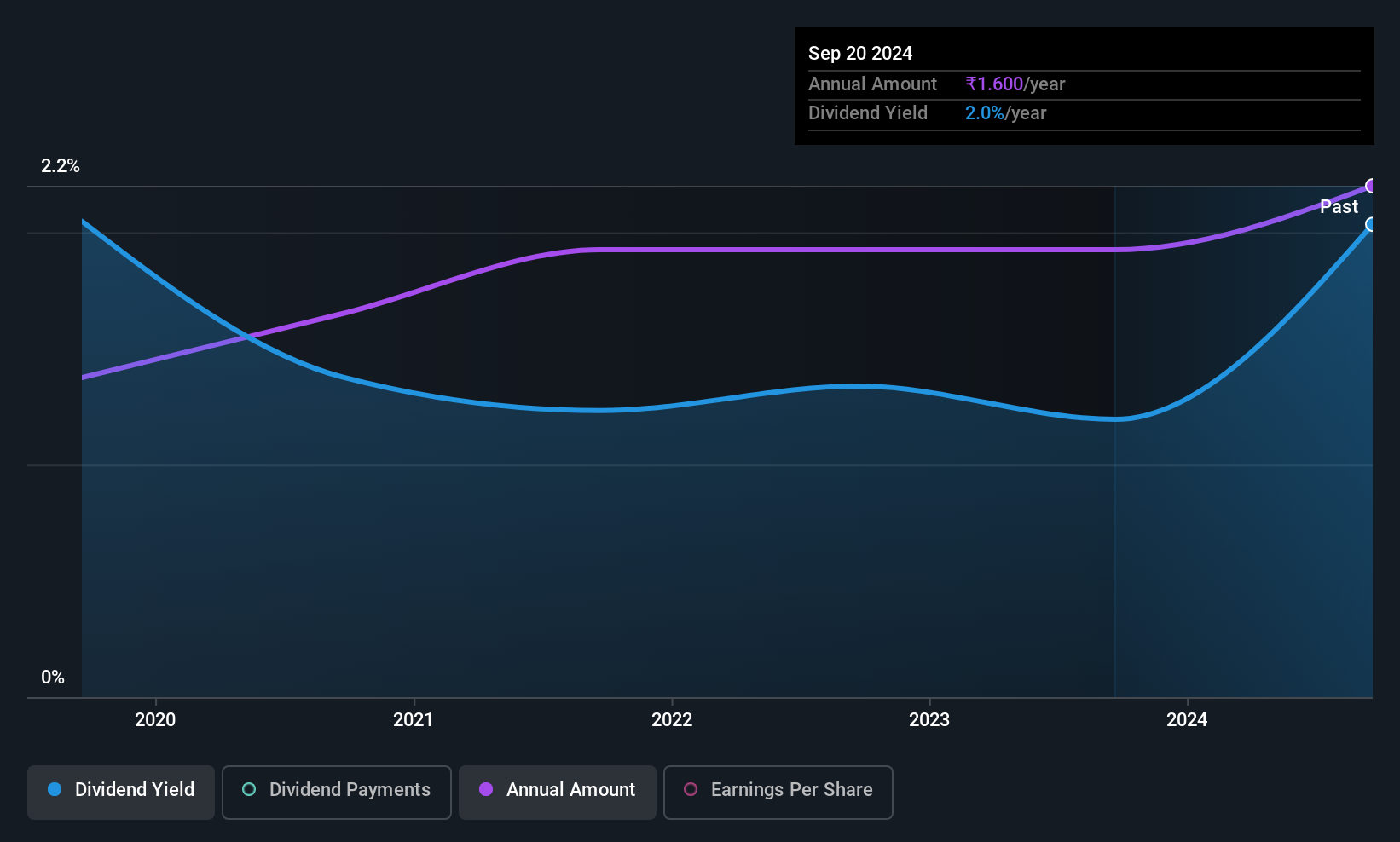Screen dimensions: 1400x842
Task: Click the pink Earnings Per Share circle
Action: tap(691, 789)
